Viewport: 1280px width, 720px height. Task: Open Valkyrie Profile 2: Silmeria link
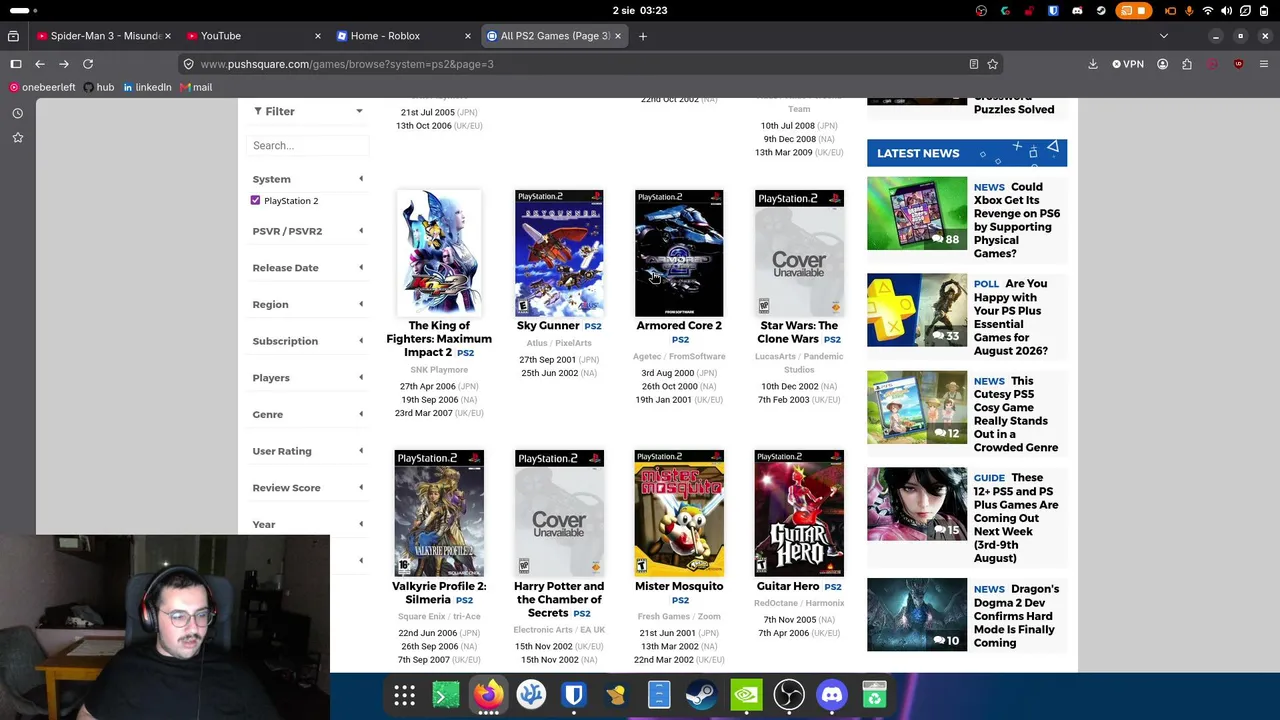439,593
